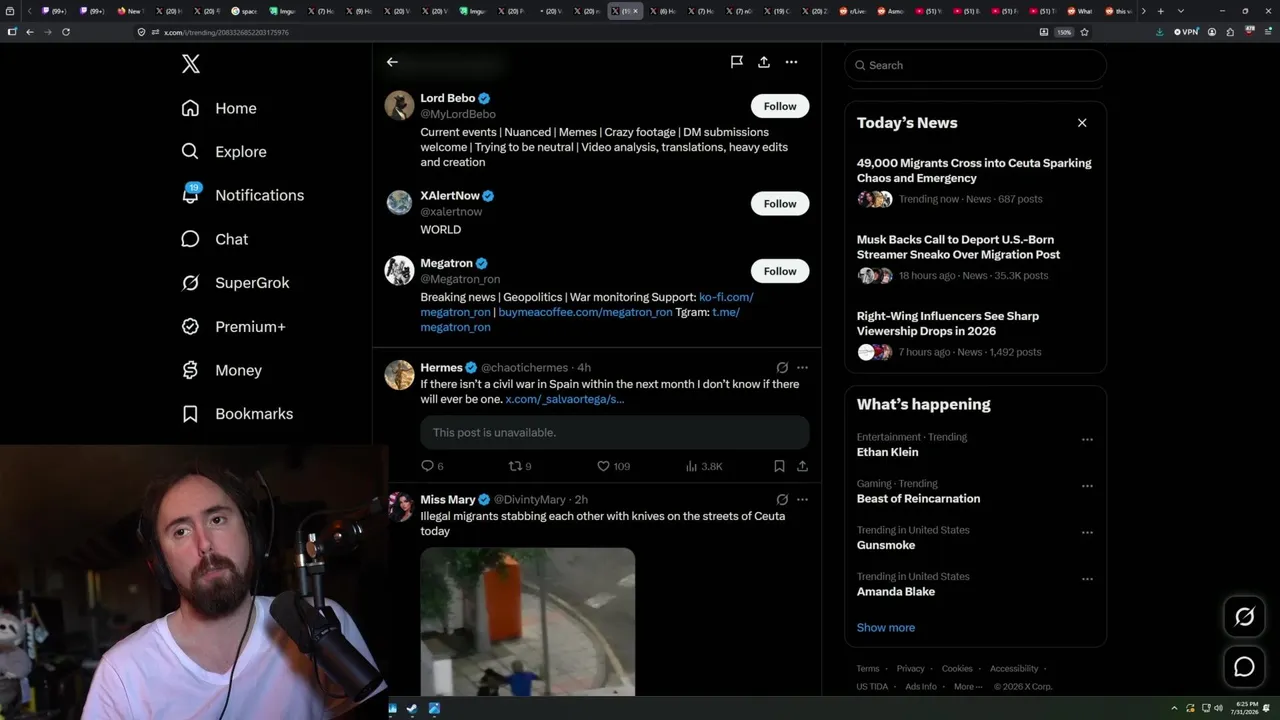
Task: Open more menu on Hermes post
Action: tap(802, 368)
